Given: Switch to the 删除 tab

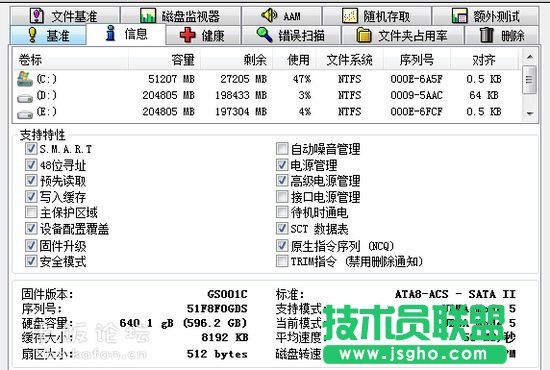Looking at the screenshot, I should (502, 35).
